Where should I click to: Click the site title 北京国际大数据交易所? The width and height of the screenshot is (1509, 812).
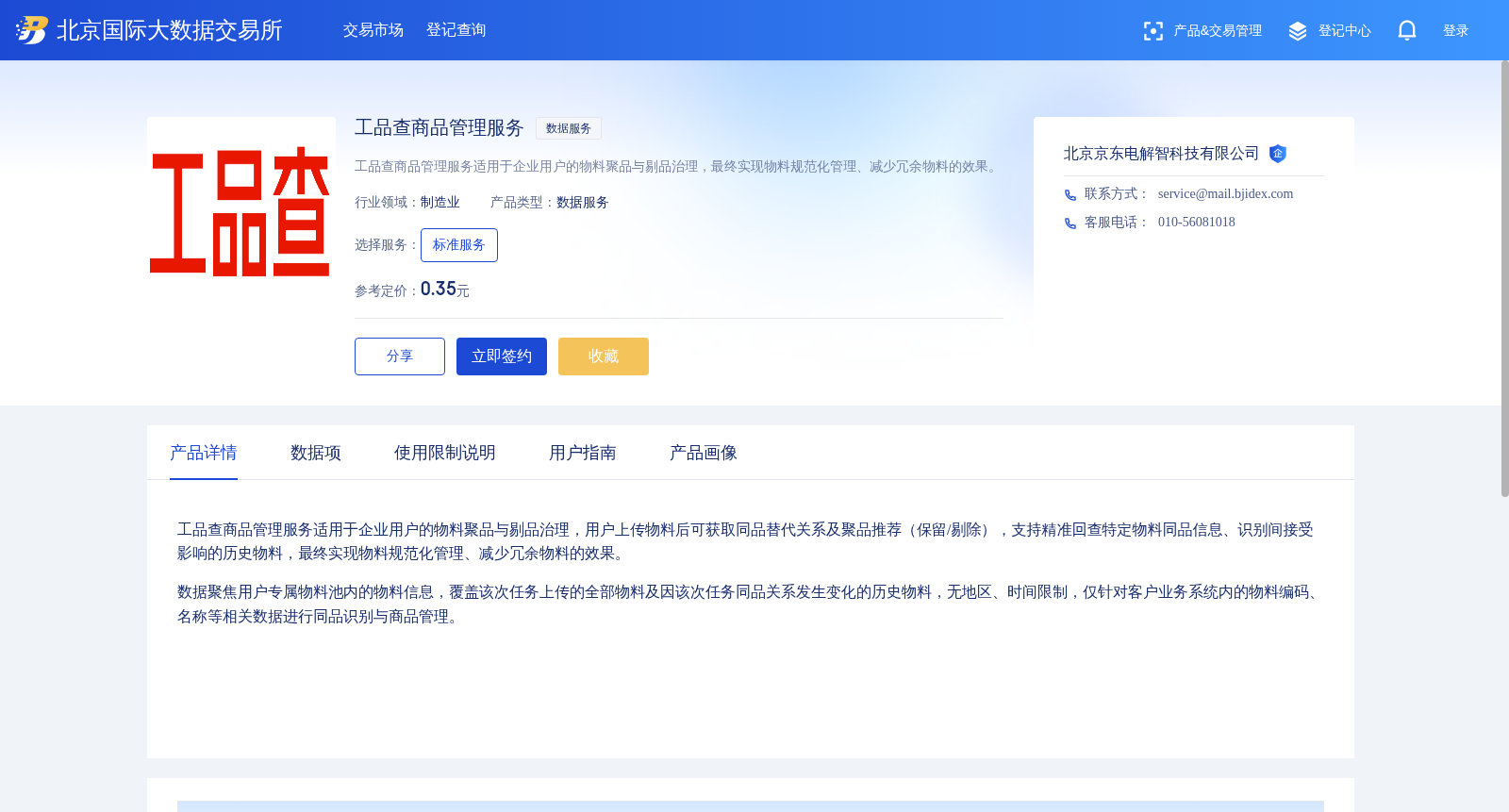170,30
